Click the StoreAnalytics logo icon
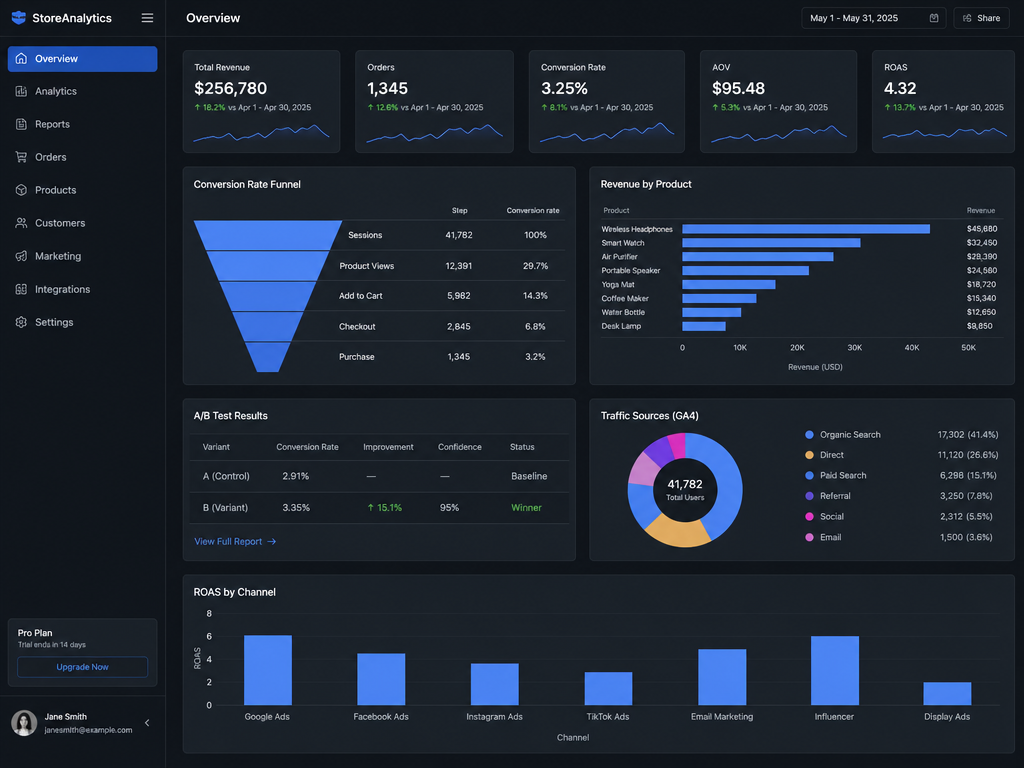The image size is (1024, 768). (19, 18)
